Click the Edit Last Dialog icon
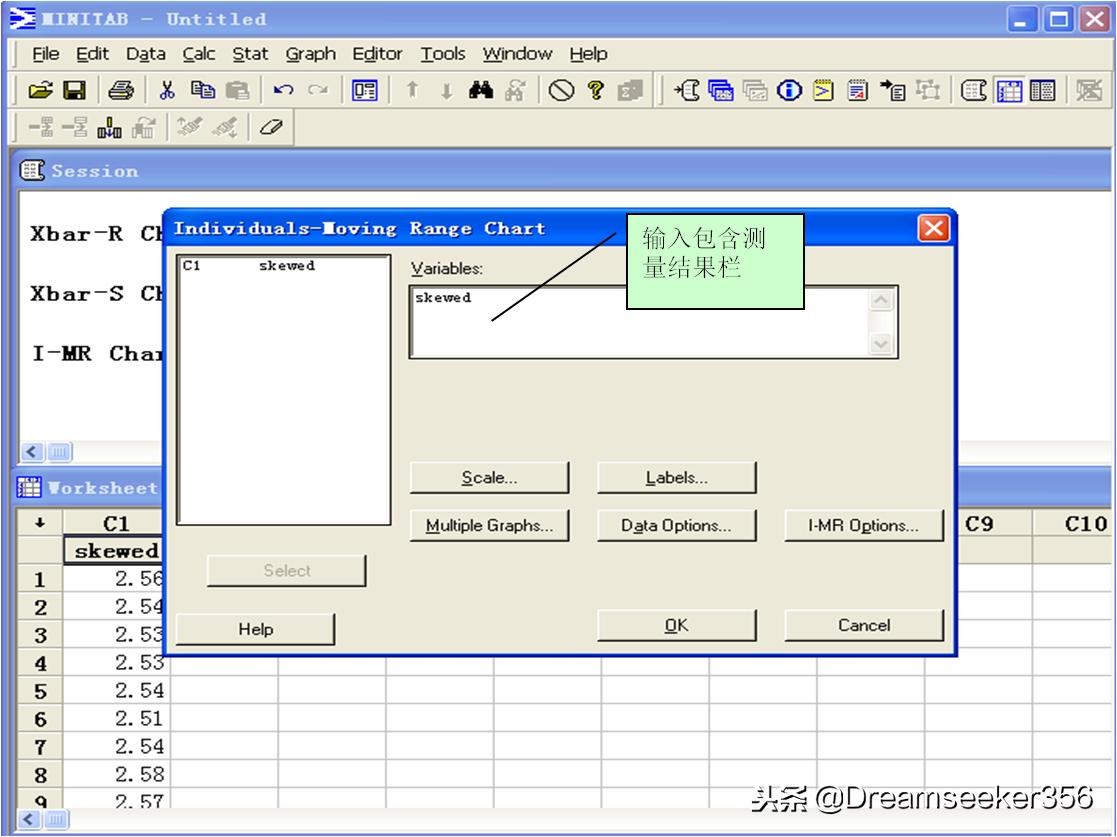Image resolution: width=1117 pixels, height=837 pixels. coord(365,90)
